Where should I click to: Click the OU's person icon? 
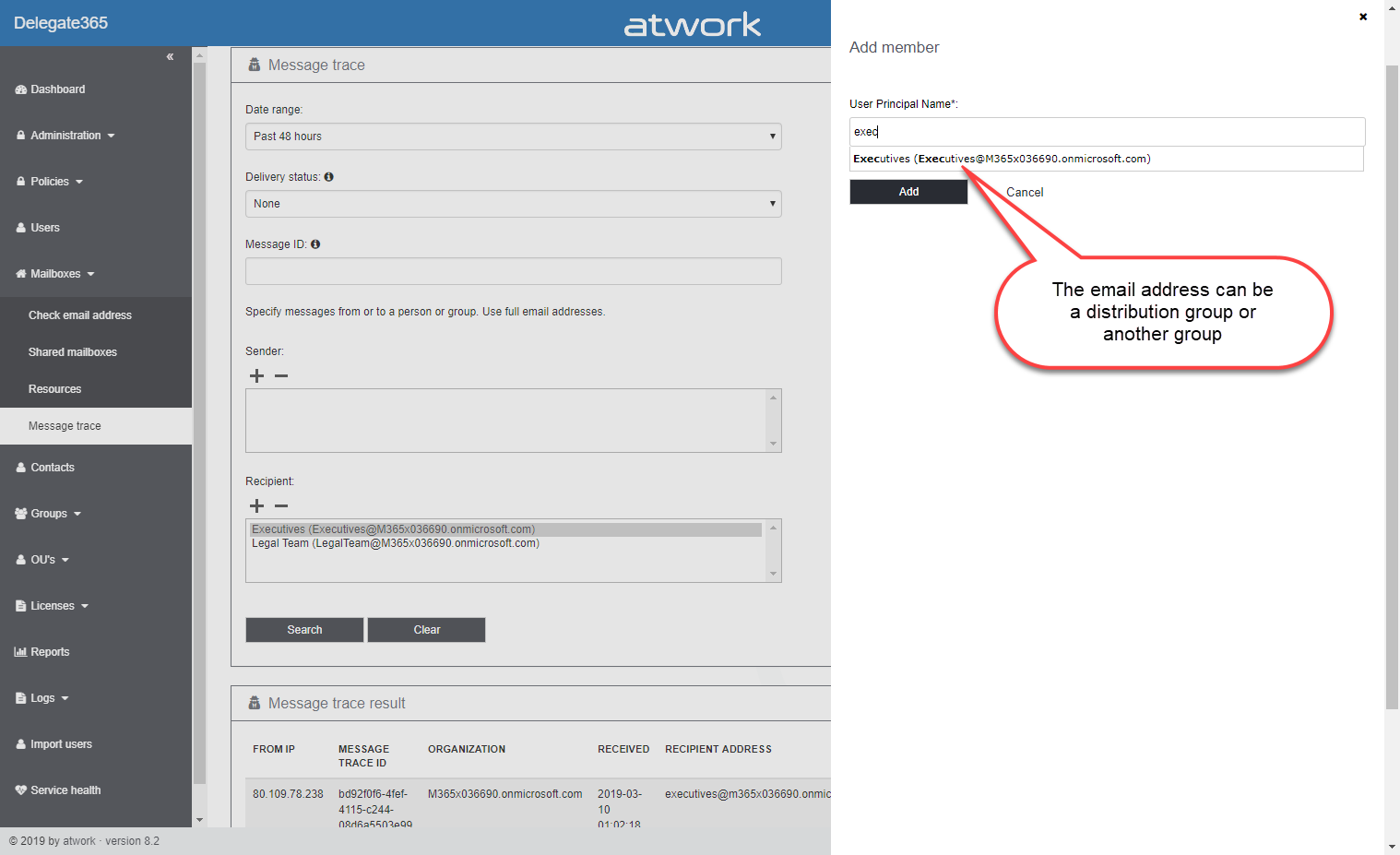[x=20, y=560]
